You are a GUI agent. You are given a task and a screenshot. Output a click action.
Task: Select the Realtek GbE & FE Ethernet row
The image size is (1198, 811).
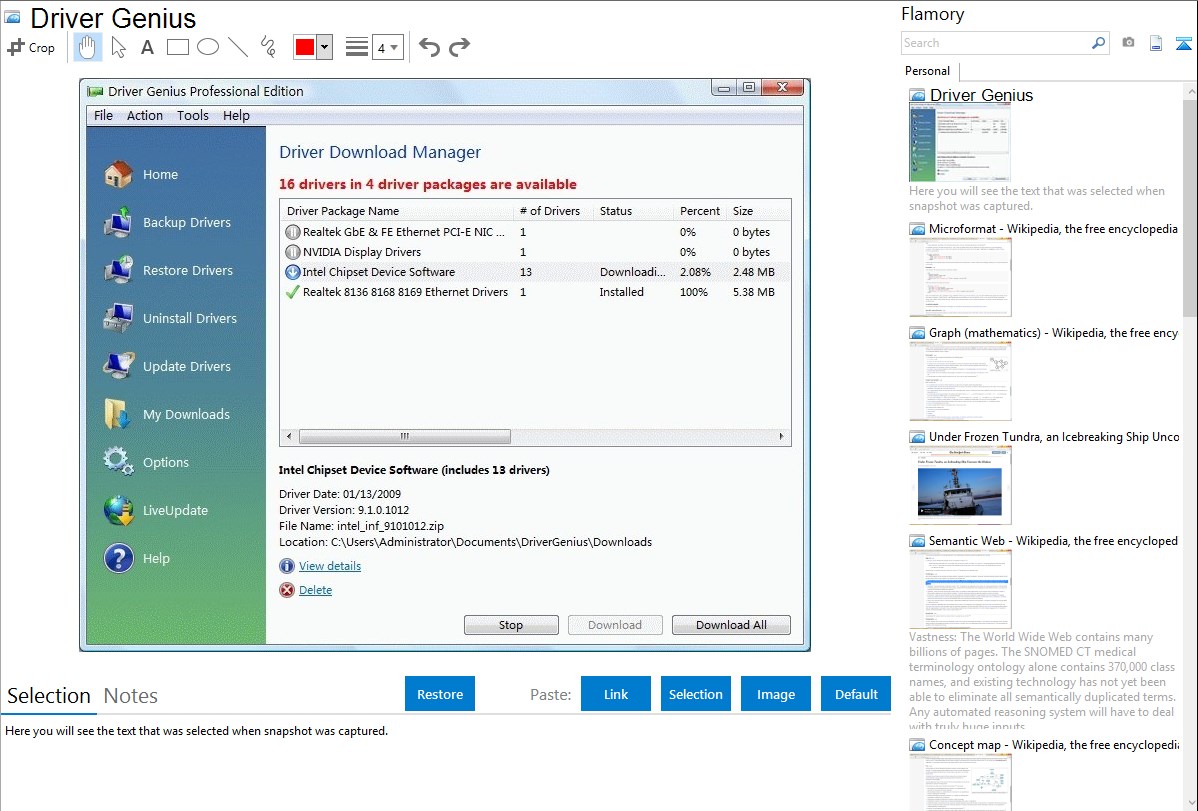[x=535, y=232]
